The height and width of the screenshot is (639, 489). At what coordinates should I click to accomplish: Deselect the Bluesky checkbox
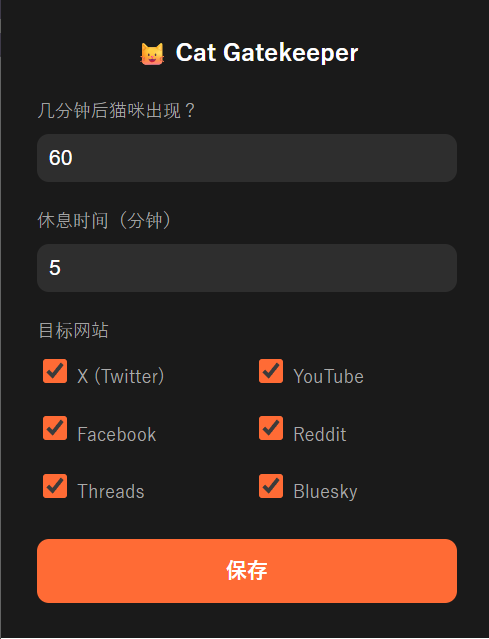click(x=271, y=486)
